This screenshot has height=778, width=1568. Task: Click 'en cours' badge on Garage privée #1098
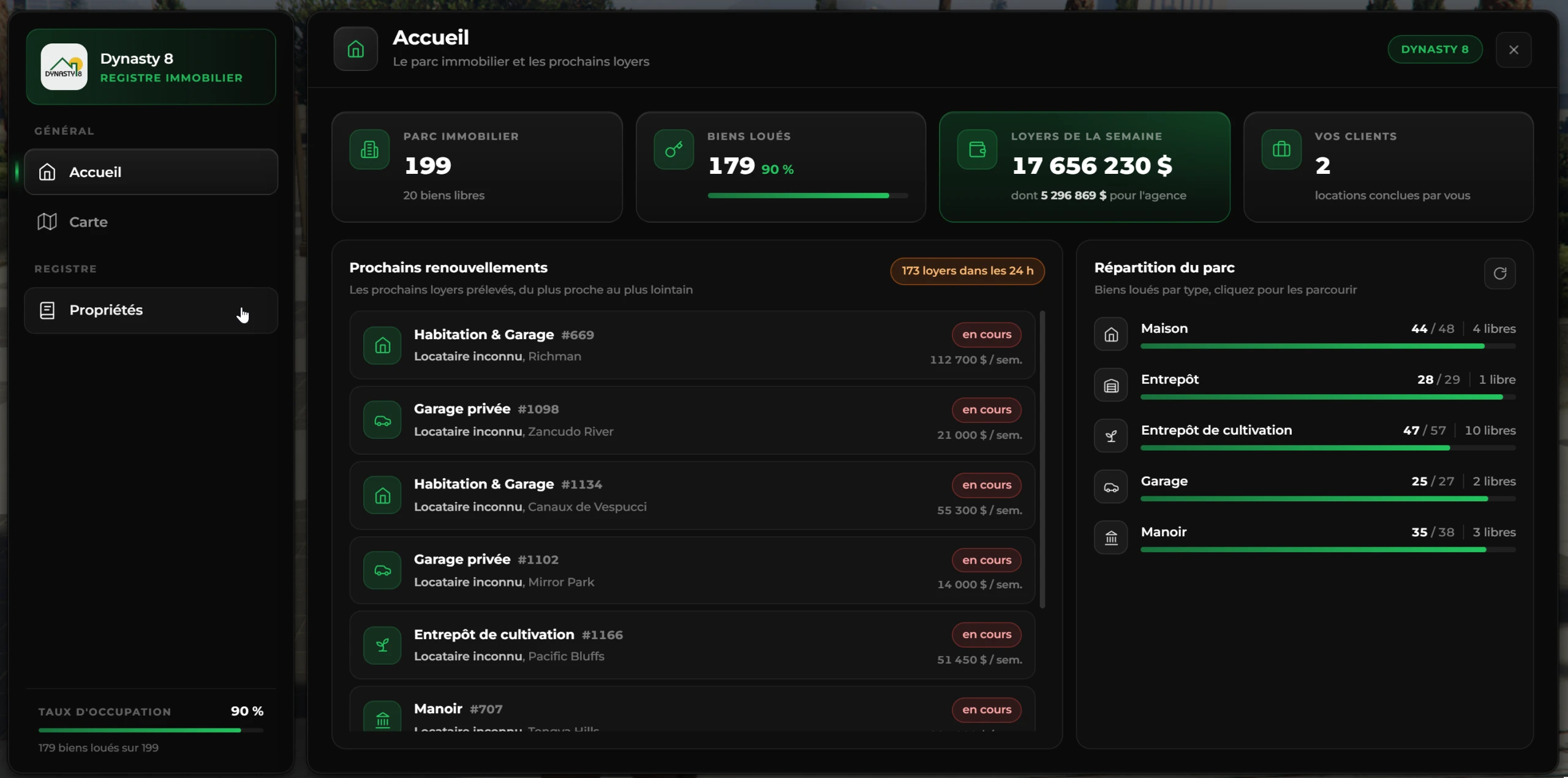(x=986, y=410)
